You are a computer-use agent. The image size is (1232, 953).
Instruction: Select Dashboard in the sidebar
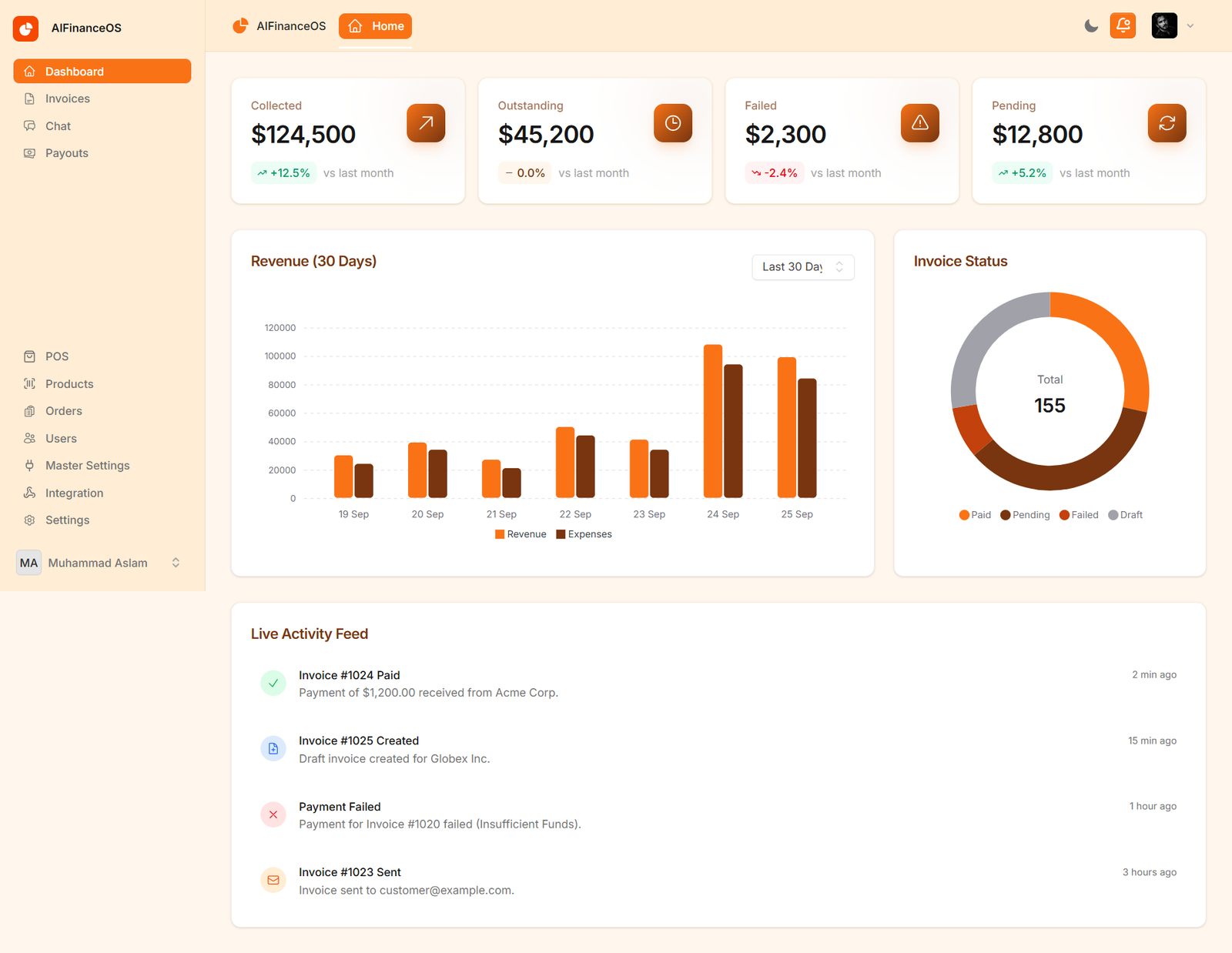(102, 72)
